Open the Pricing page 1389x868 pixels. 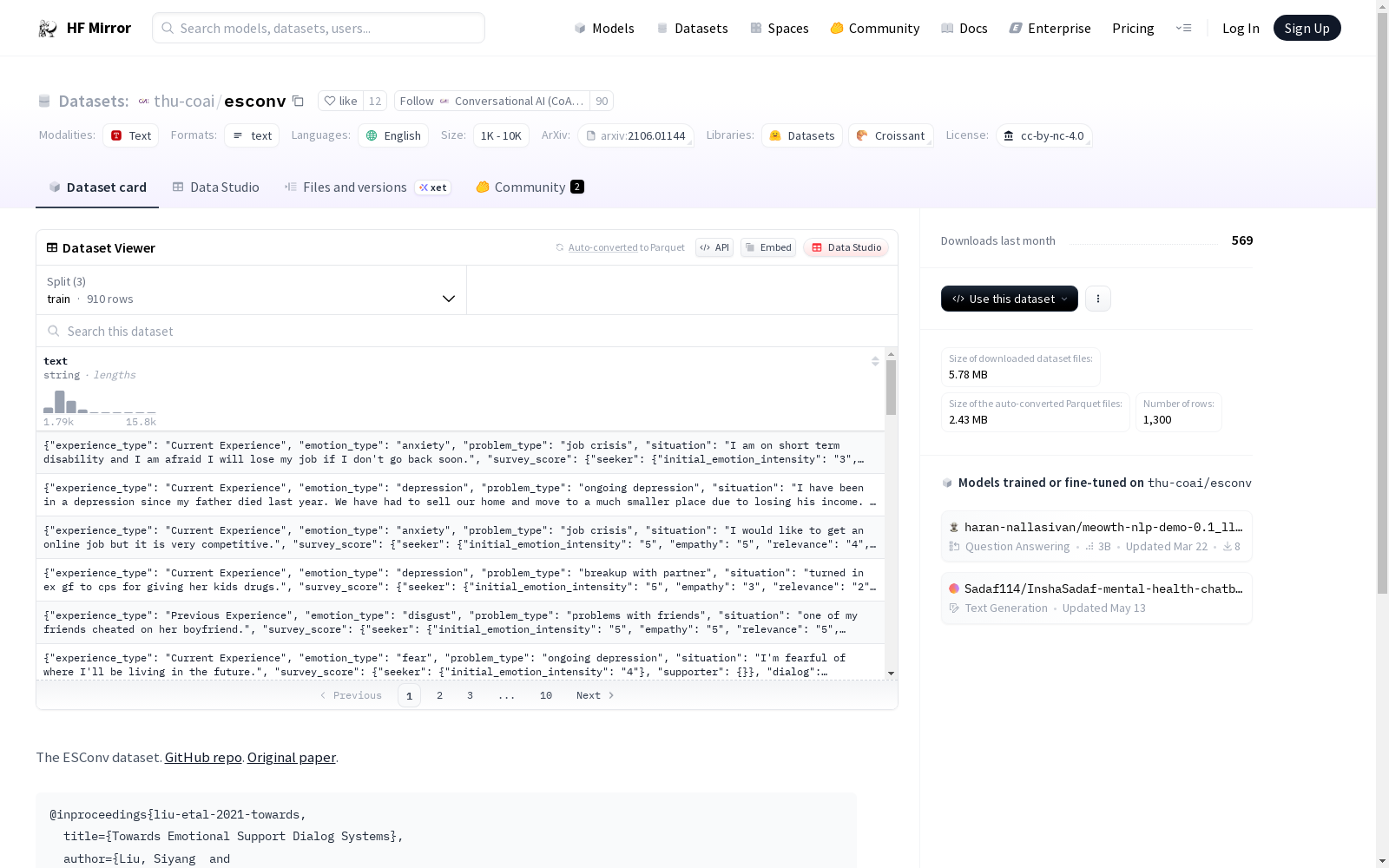click(x=1133, y=28)
